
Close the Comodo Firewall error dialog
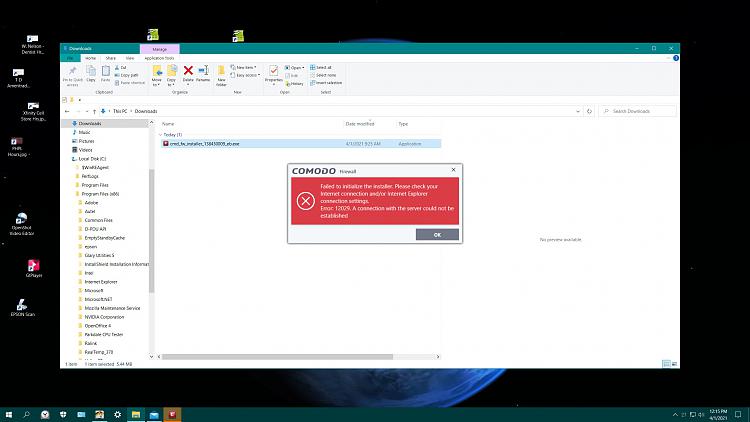pos(453,169)
